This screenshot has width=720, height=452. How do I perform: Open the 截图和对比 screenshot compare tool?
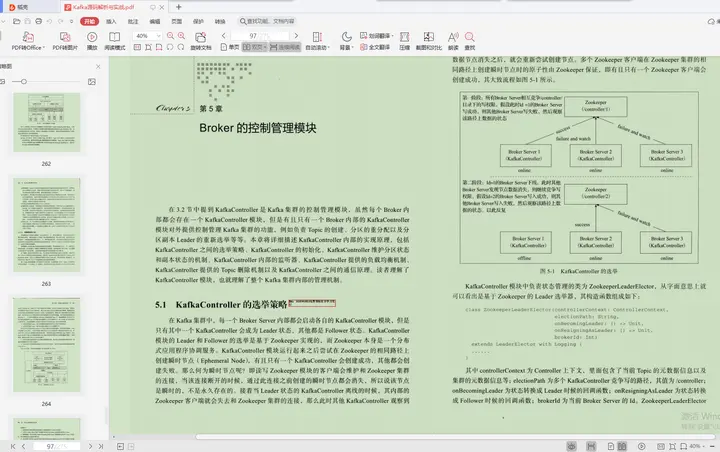pos(429,41)
